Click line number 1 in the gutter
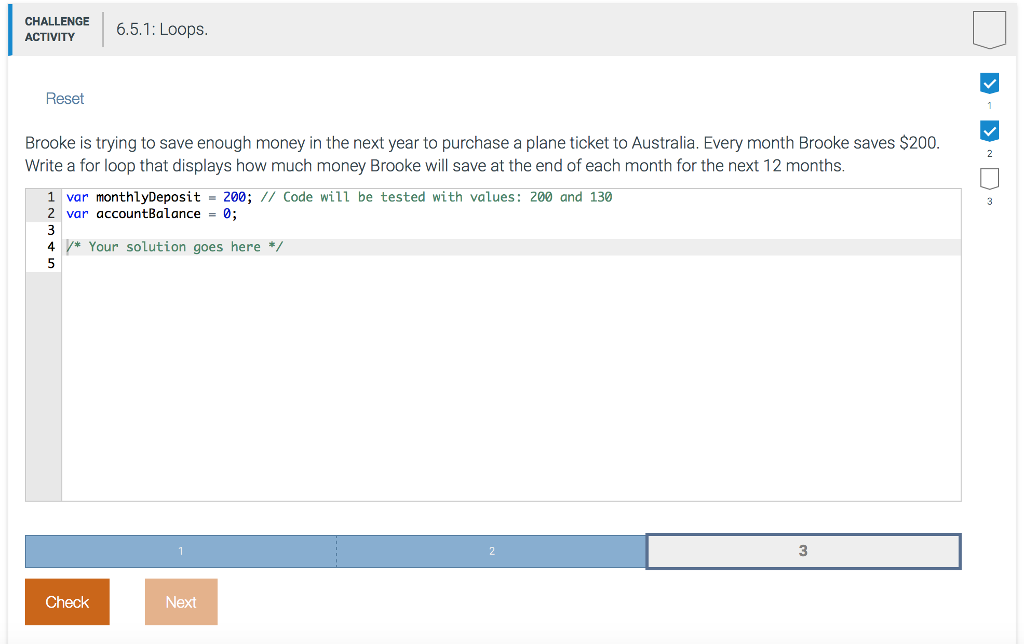This screenshot has width=1024, height=644. click(x=50, y=197)
